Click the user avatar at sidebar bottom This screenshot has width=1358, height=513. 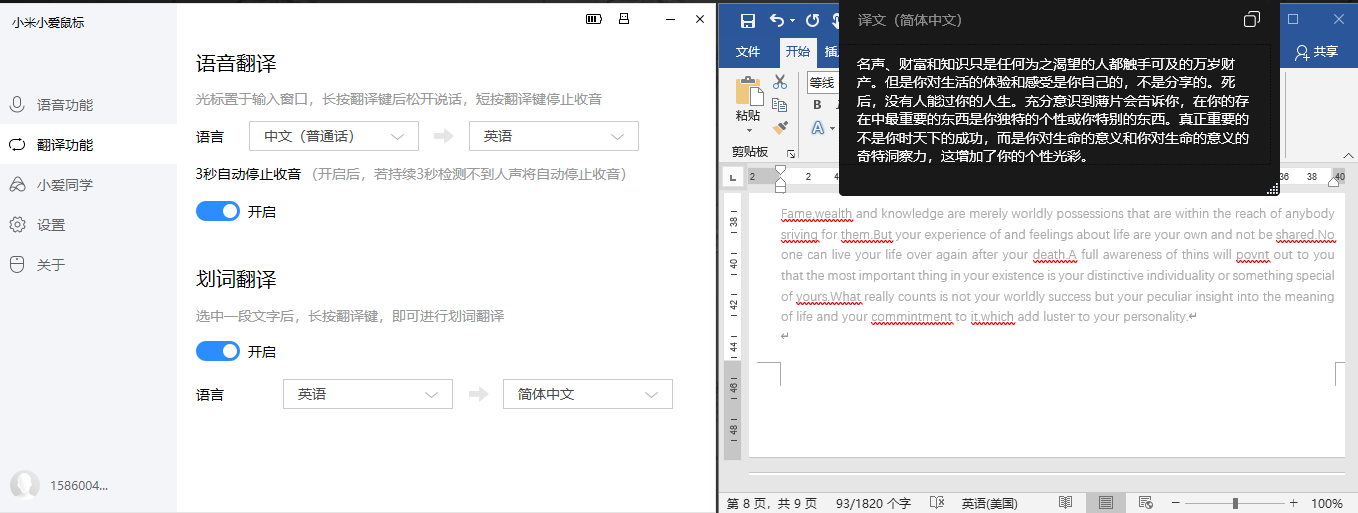point(25,485)
